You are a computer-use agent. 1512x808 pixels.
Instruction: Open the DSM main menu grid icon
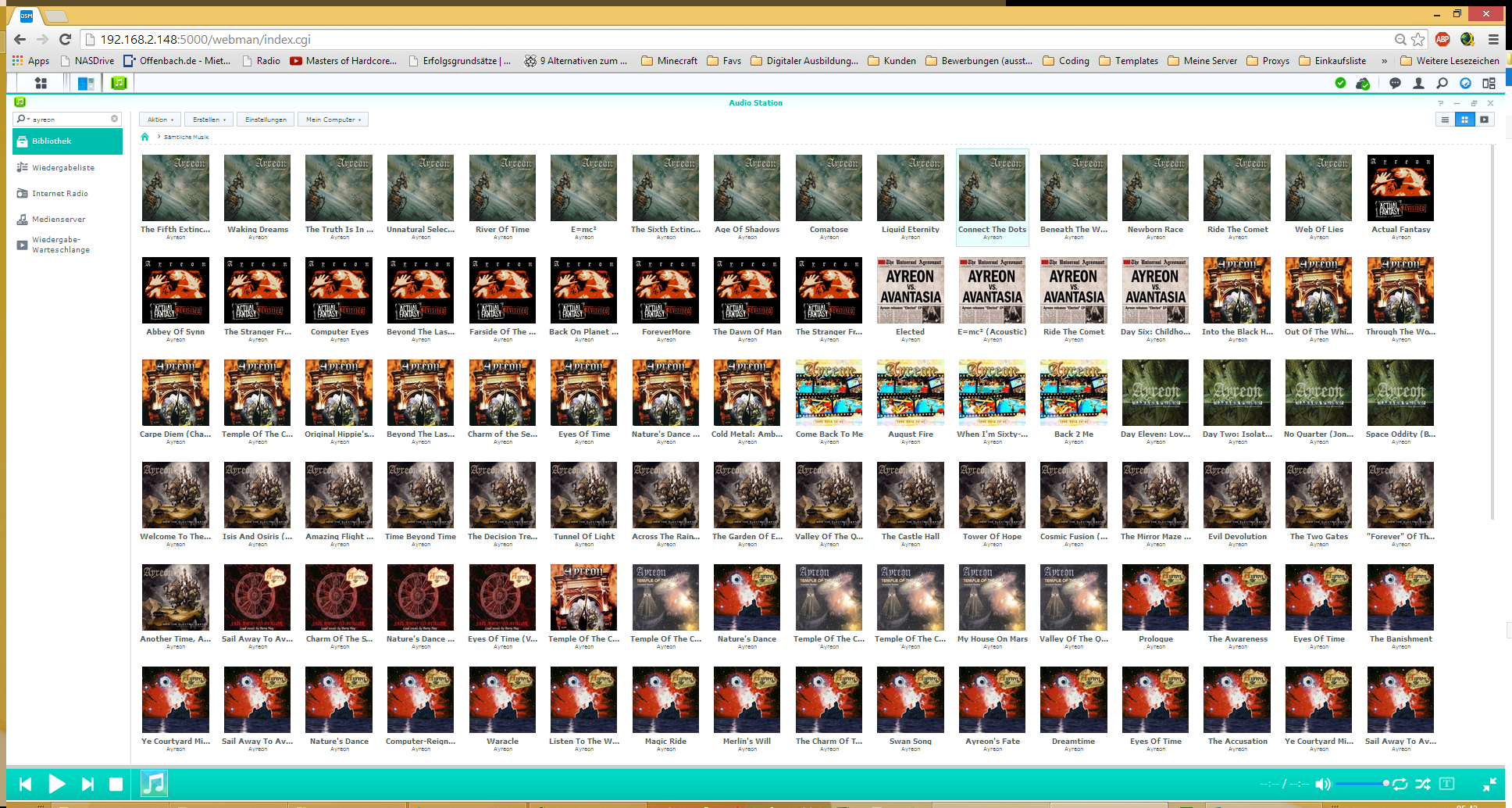(41, 83)
